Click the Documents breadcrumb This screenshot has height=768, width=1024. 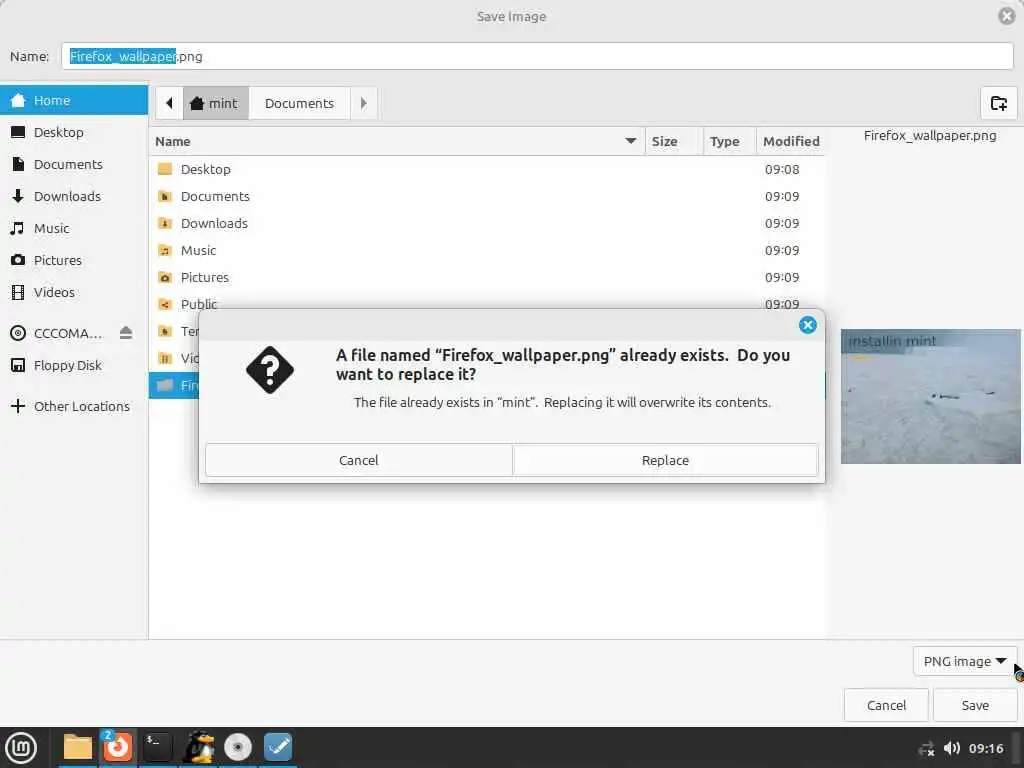coord(300,103)
